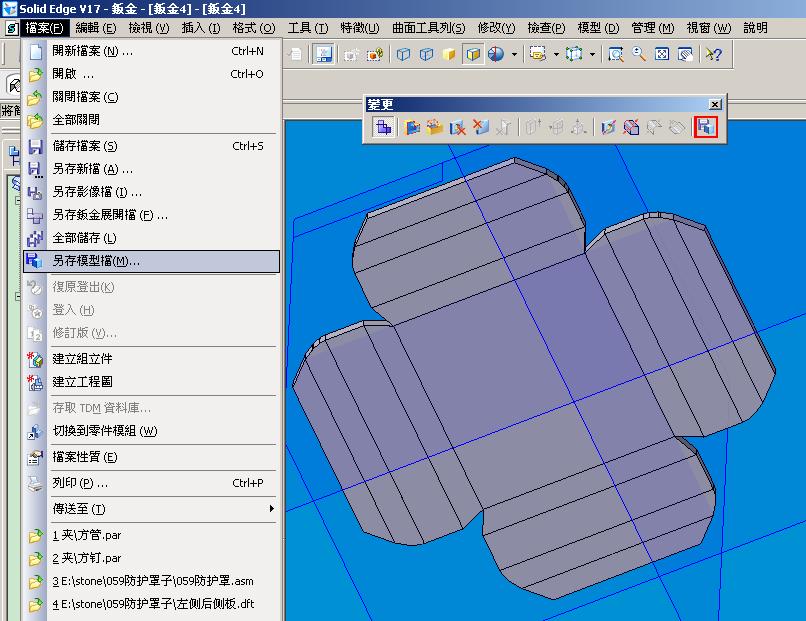Viewport: 806px width, 621px height.
Task: Open dropdown beside common views icon
Action: 593,54
